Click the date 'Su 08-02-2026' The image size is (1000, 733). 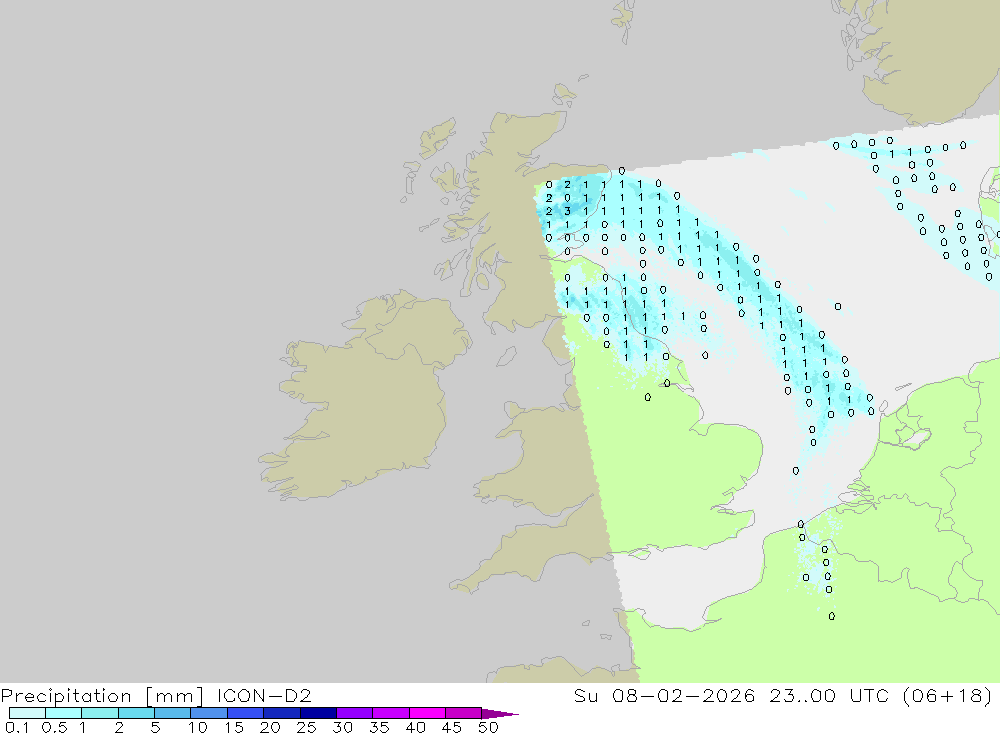click(665, 695)
